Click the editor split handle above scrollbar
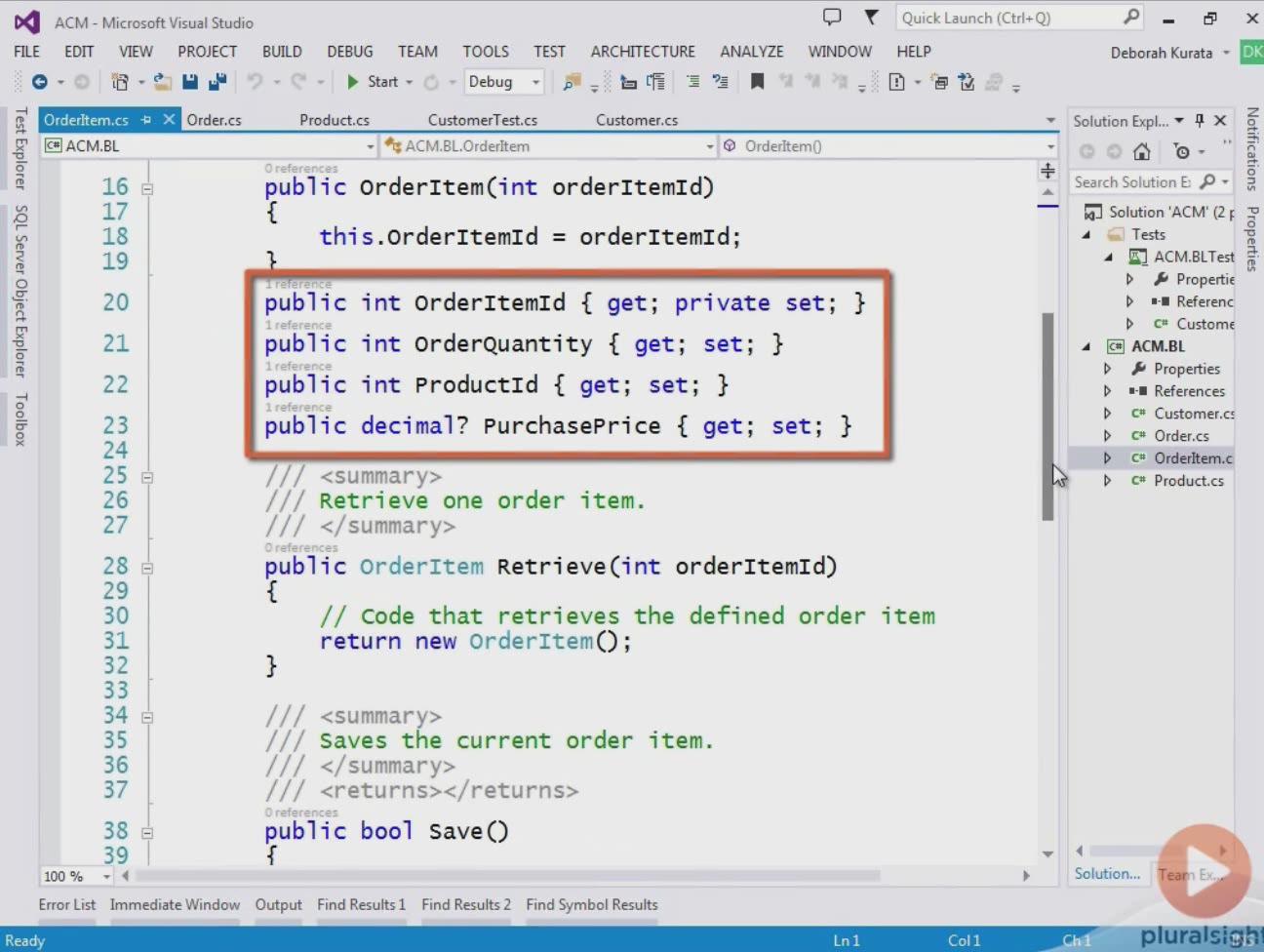This screenshot has width=1264, height=952. [1047, 171]
